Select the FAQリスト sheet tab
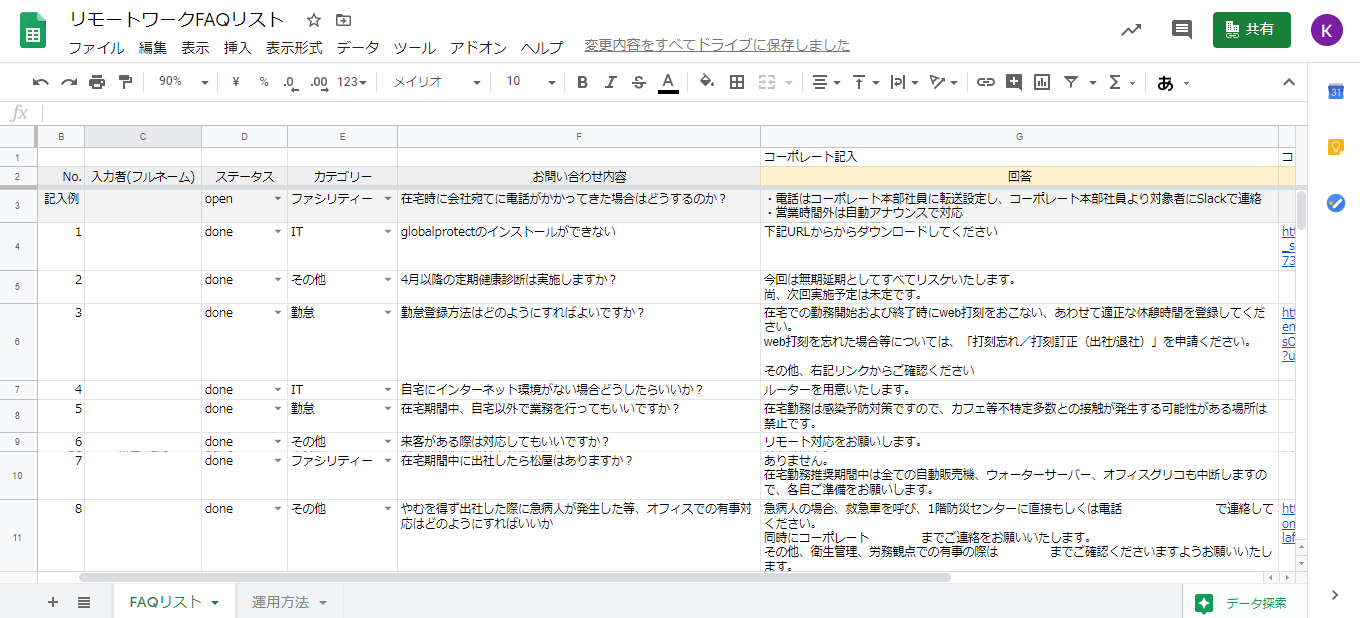Image resolution: width=1360 pixels, height=618 pixels. click(174, 602)
